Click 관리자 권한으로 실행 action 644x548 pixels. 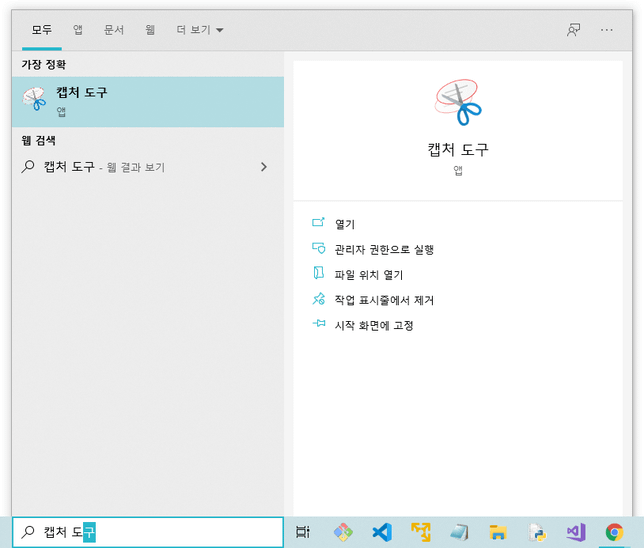coord(383,249)
